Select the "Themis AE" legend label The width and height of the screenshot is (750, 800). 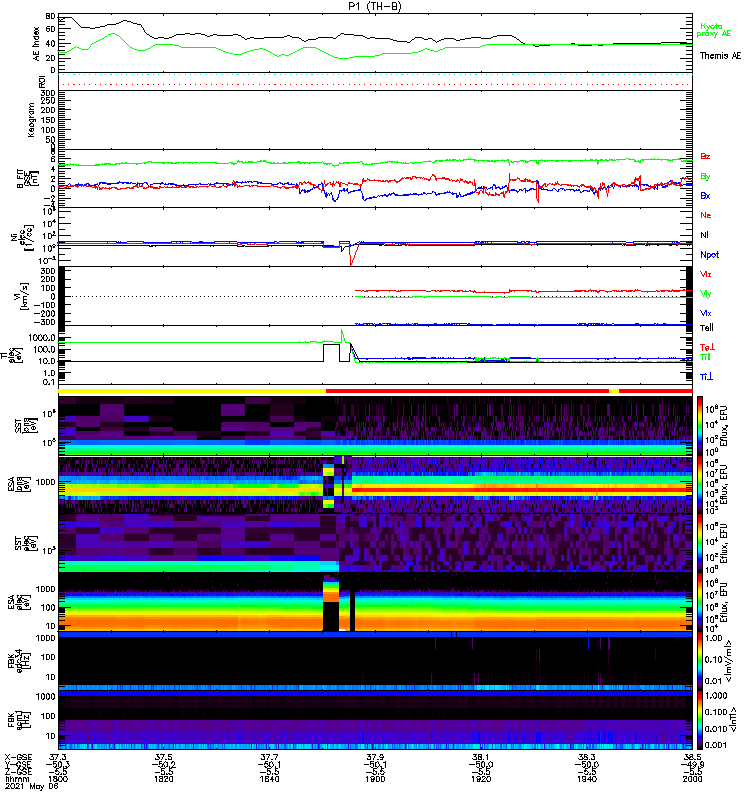720,56
